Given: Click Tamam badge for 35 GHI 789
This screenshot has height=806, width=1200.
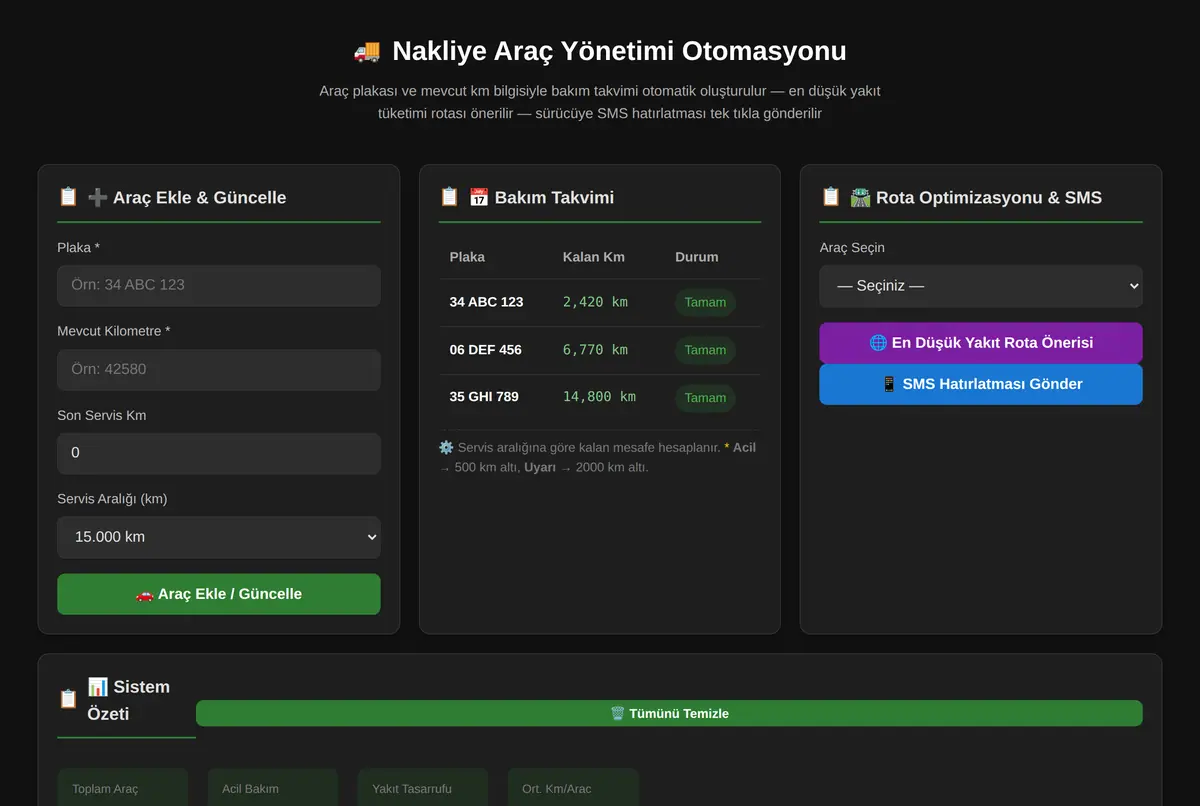Looking at the screenshot, I should 705,398.
